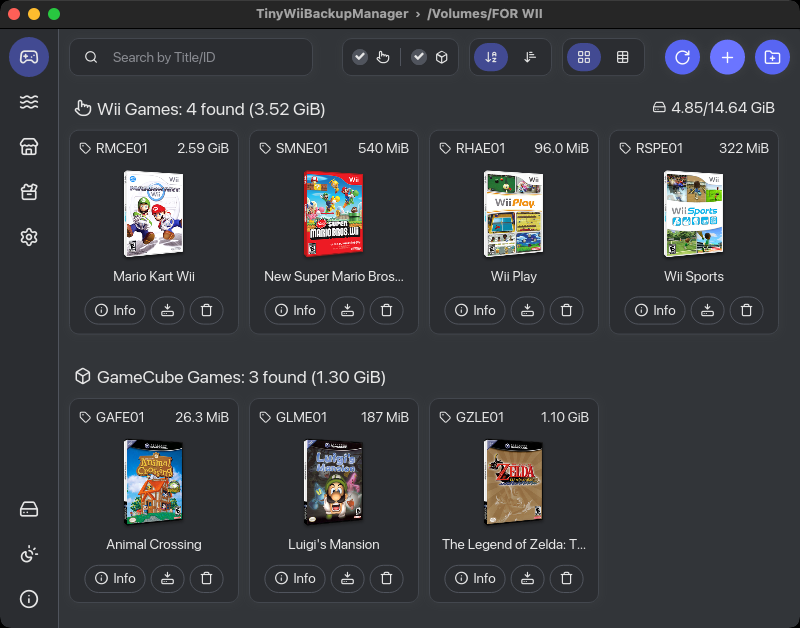This screenshot has height=628, width=800.
Task: Open Info for Luigi's Mansion
Action: pyautogui.click(x=294, y=578)
